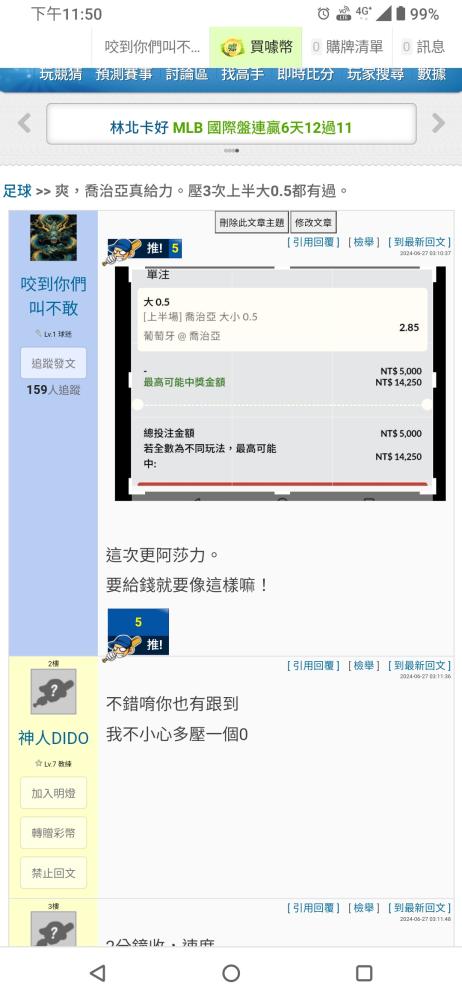This screenshot has height=1000, width=462.
Task: Show next banner with right arrow
Action: point(438,123)
